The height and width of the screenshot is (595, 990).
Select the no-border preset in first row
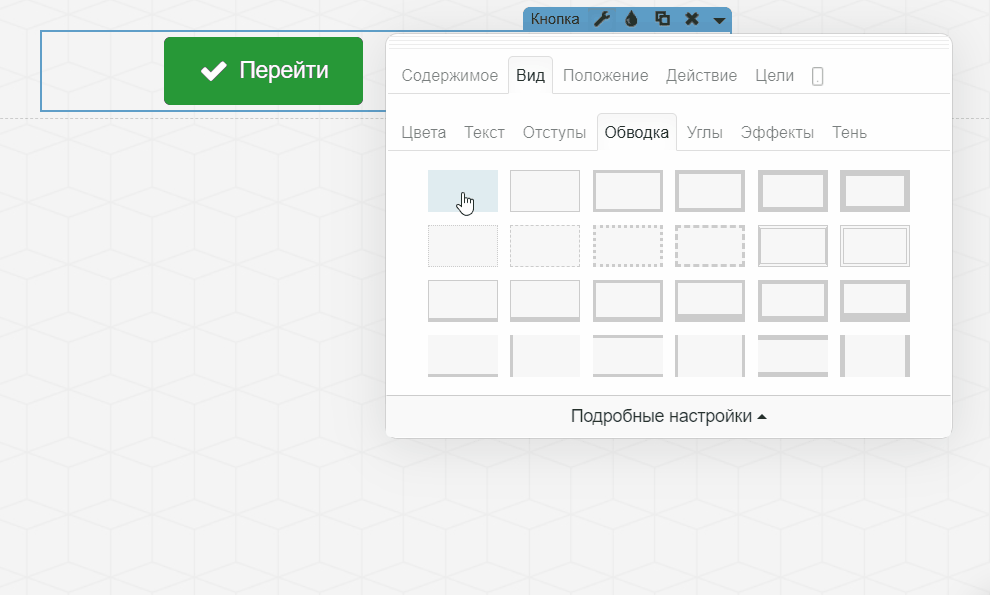(462, 191)
